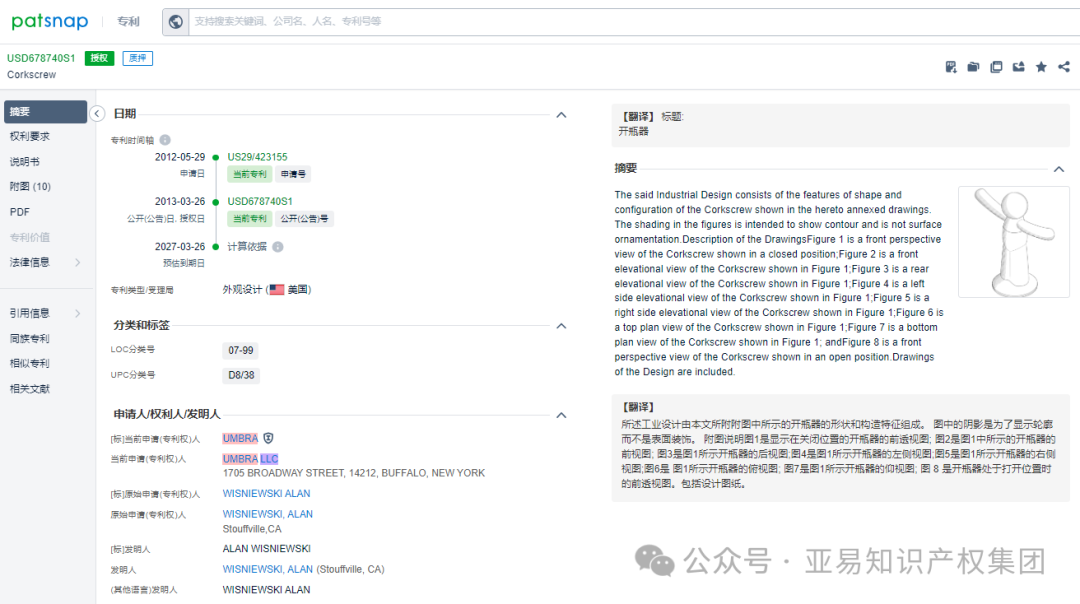Click the 质押 status badge
Image resolution: width=1080 pixels, height=604 pixels.
[x=138, y=58]
